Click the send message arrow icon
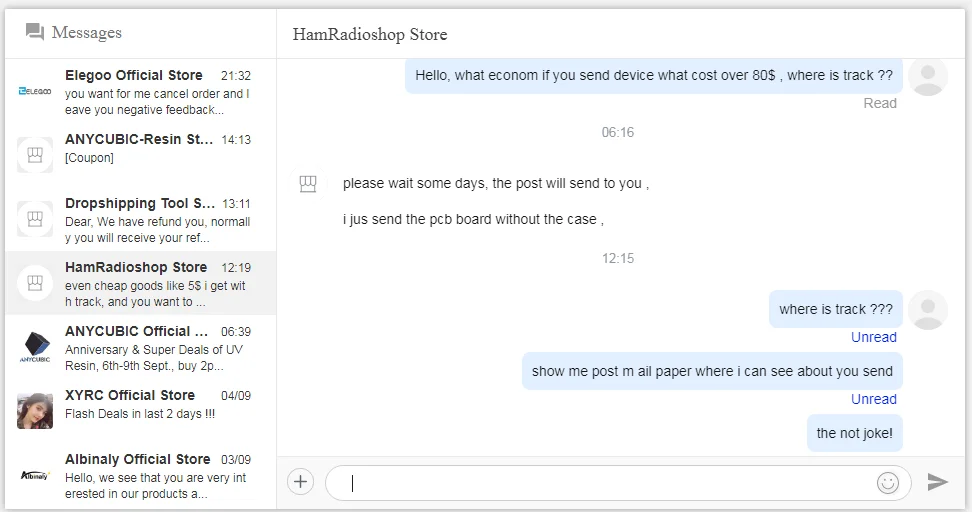The height and width of the screenshot is (512, 972). coord(937,482)
